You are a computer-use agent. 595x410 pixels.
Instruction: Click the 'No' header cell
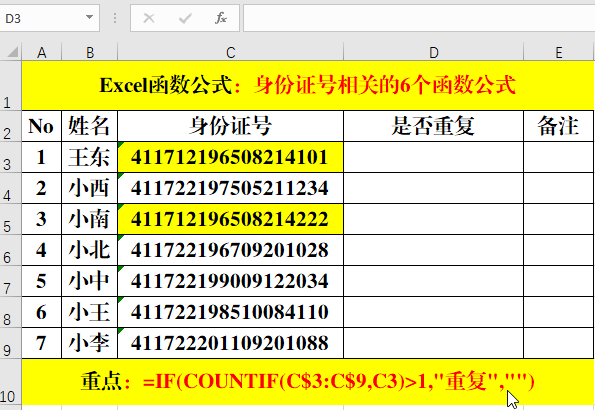click(x=42, y=126)
